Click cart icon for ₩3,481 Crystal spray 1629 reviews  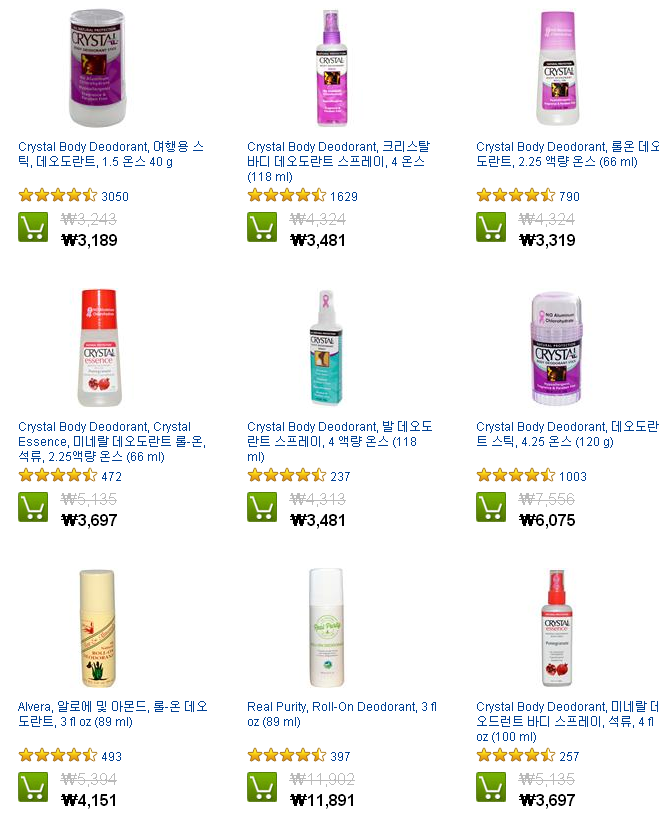click(262, 227)
